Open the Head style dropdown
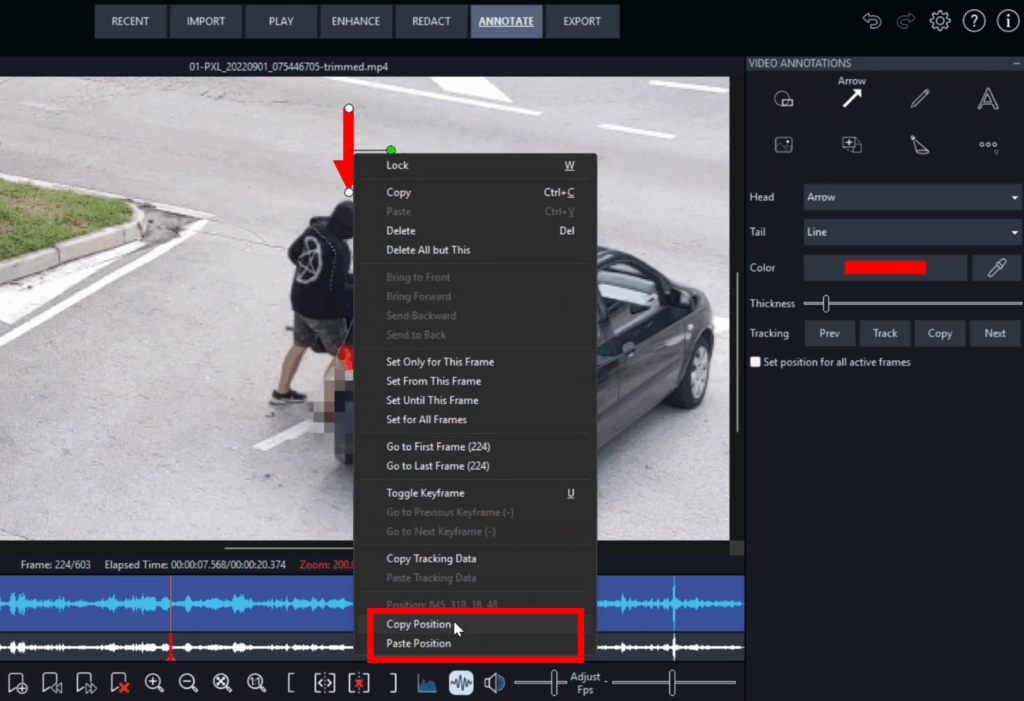1024x701 pixels. point(912,197)
